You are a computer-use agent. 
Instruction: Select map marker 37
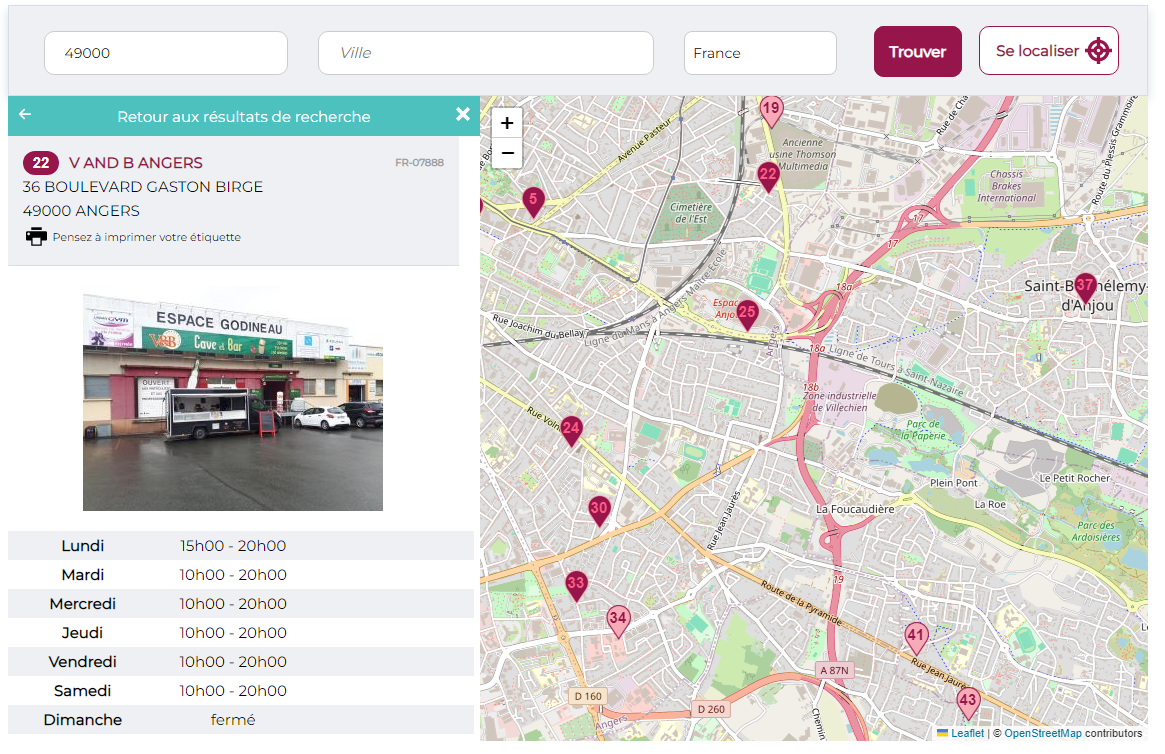point(1085,287)
